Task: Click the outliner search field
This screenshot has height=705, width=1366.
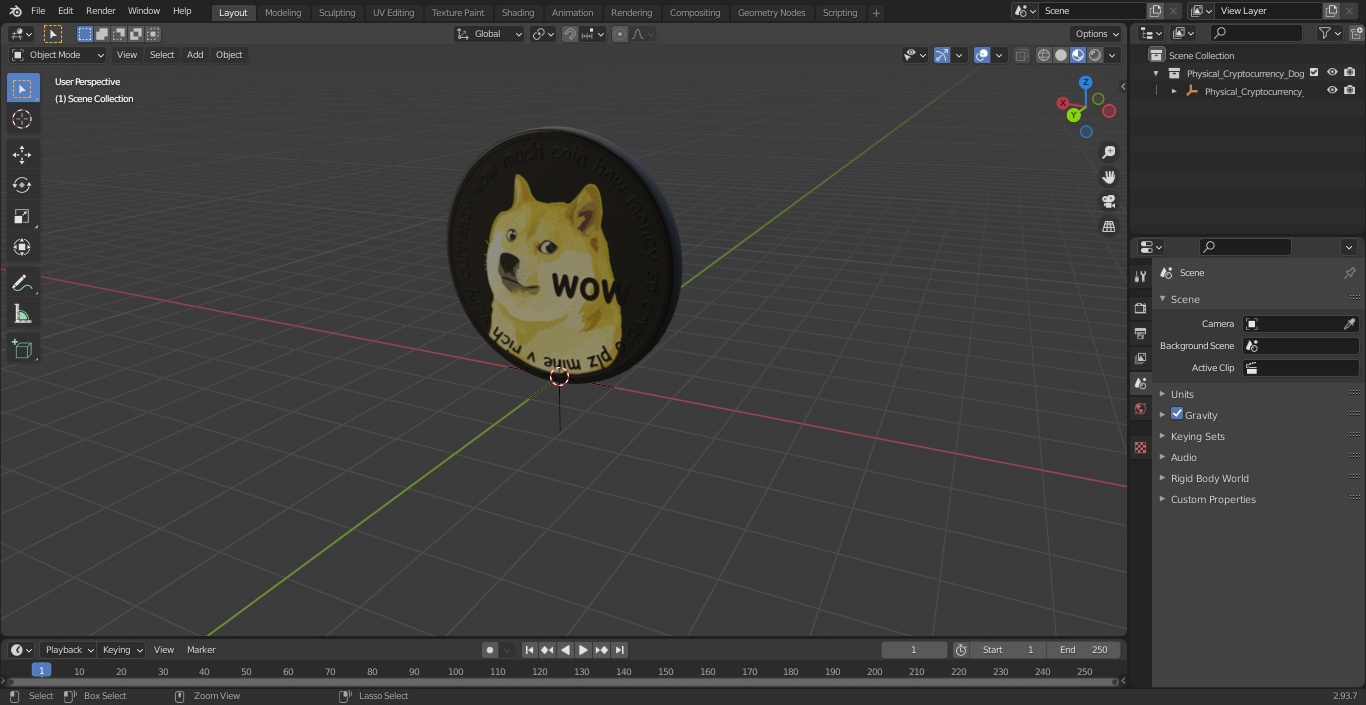Action: click(1255, 33)
